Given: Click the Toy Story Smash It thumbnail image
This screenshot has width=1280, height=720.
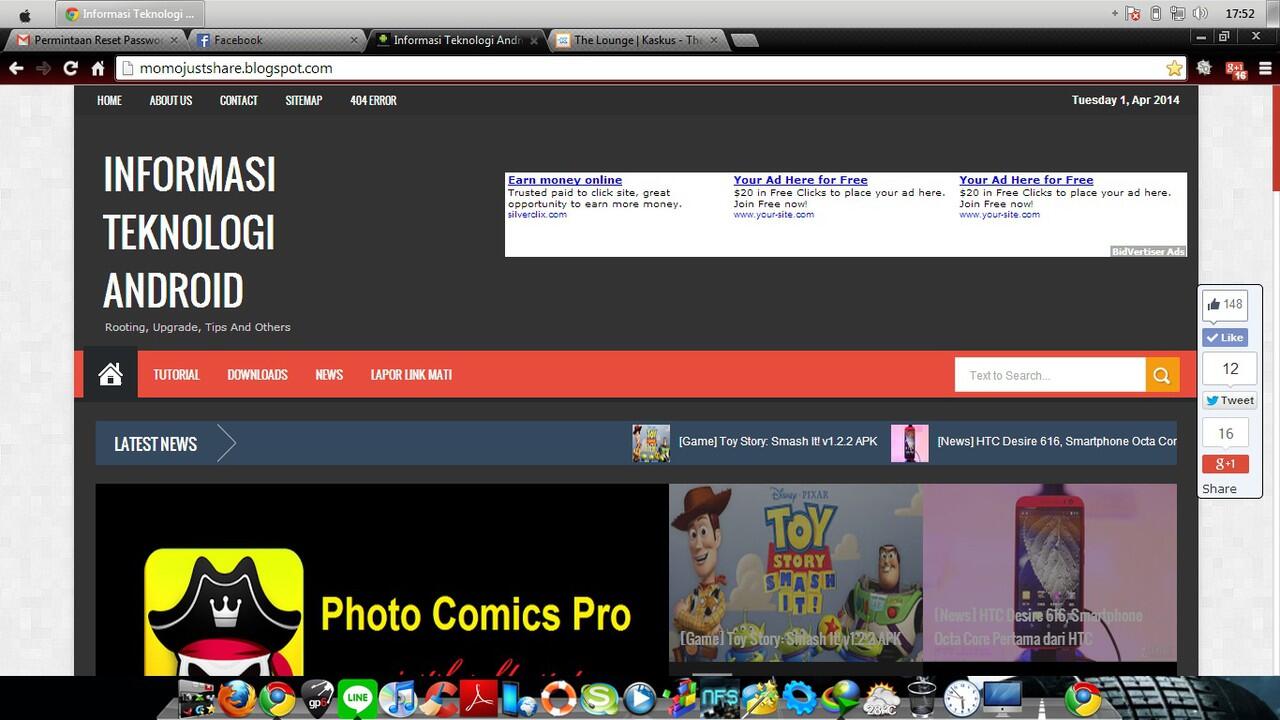Looking at the screenshot, I should [796, 572].
